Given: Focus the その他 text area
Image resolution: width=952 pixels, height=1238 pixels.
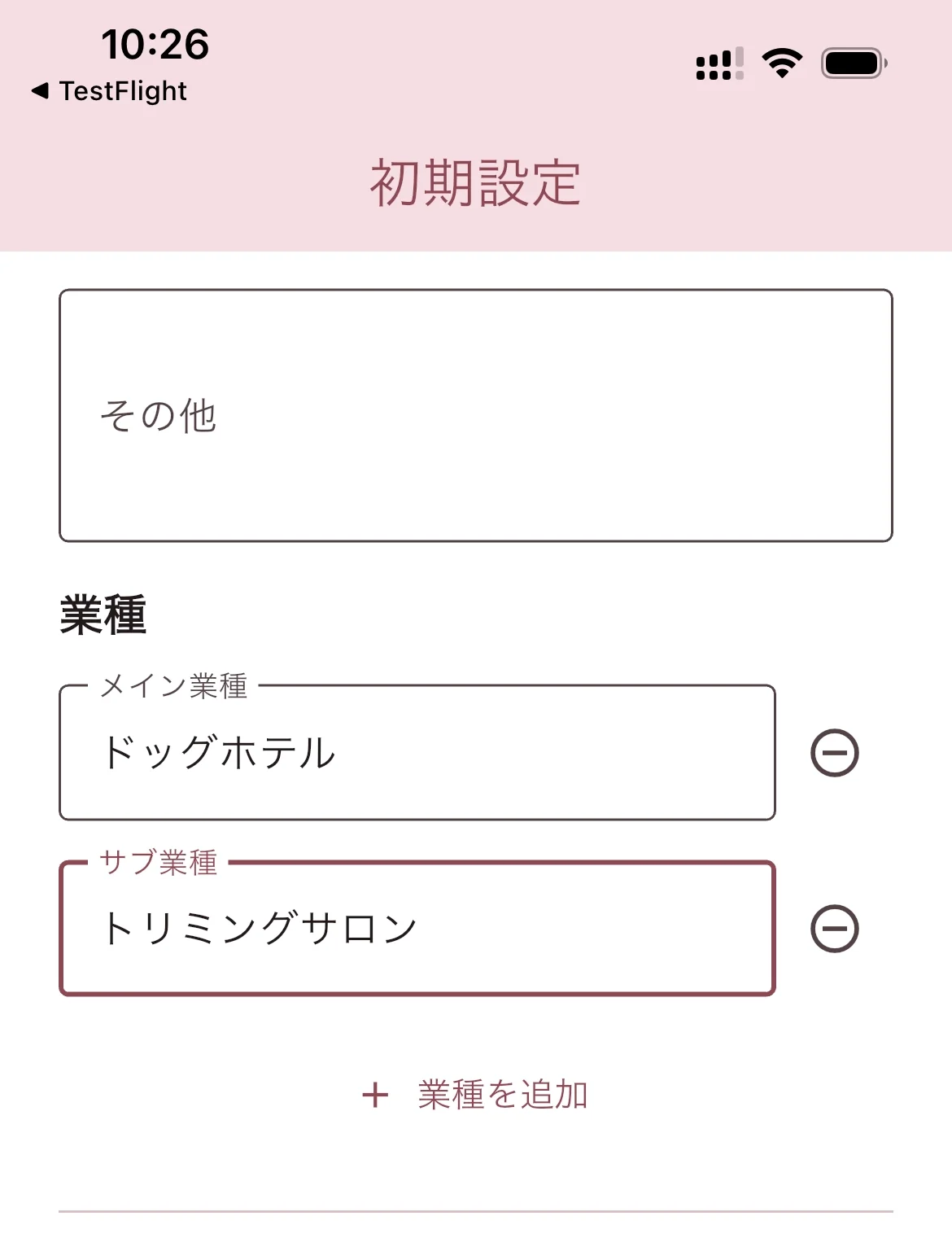Looking at the screenshot, I should point(475,415).
